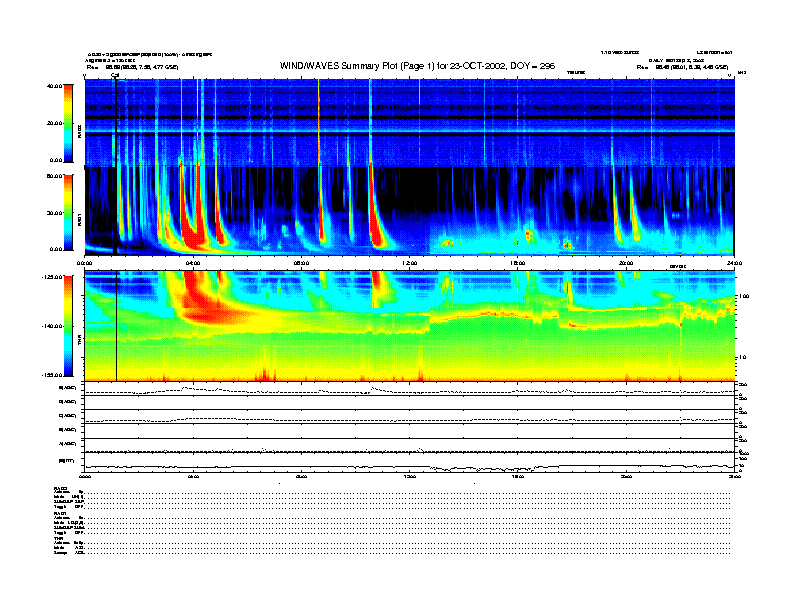Click the -155.00 label on TNR color scale
The height and width of the screenshot is (612, 792).
click(52, 375)
